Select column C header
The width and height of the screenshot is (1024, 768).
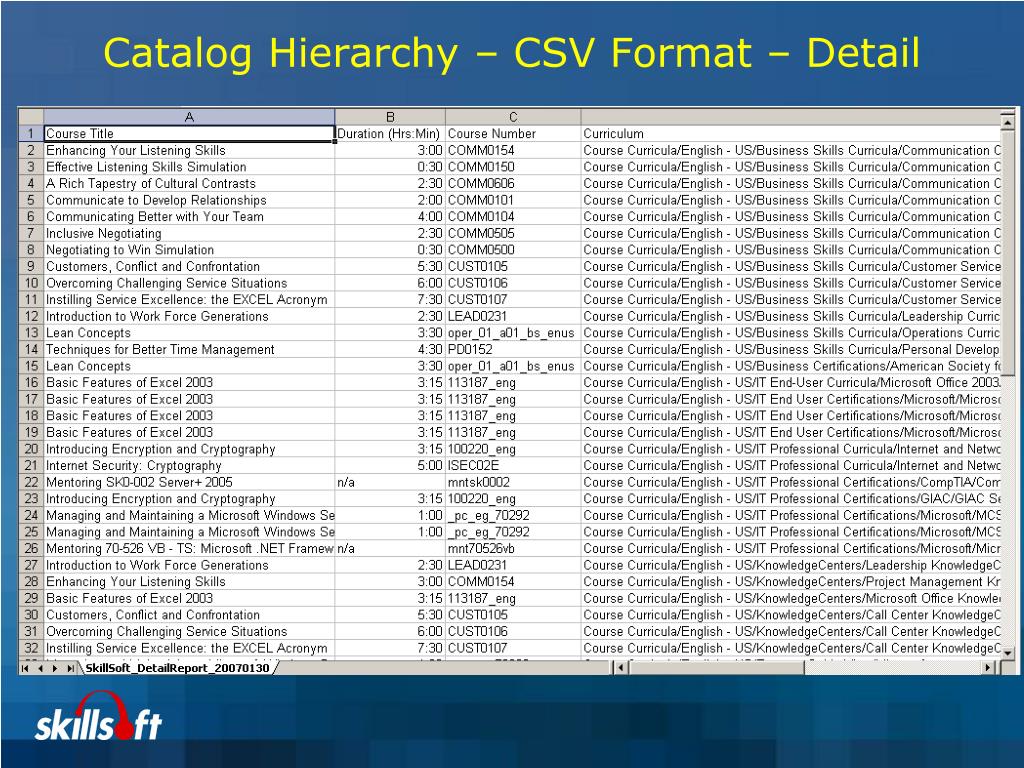513,117
